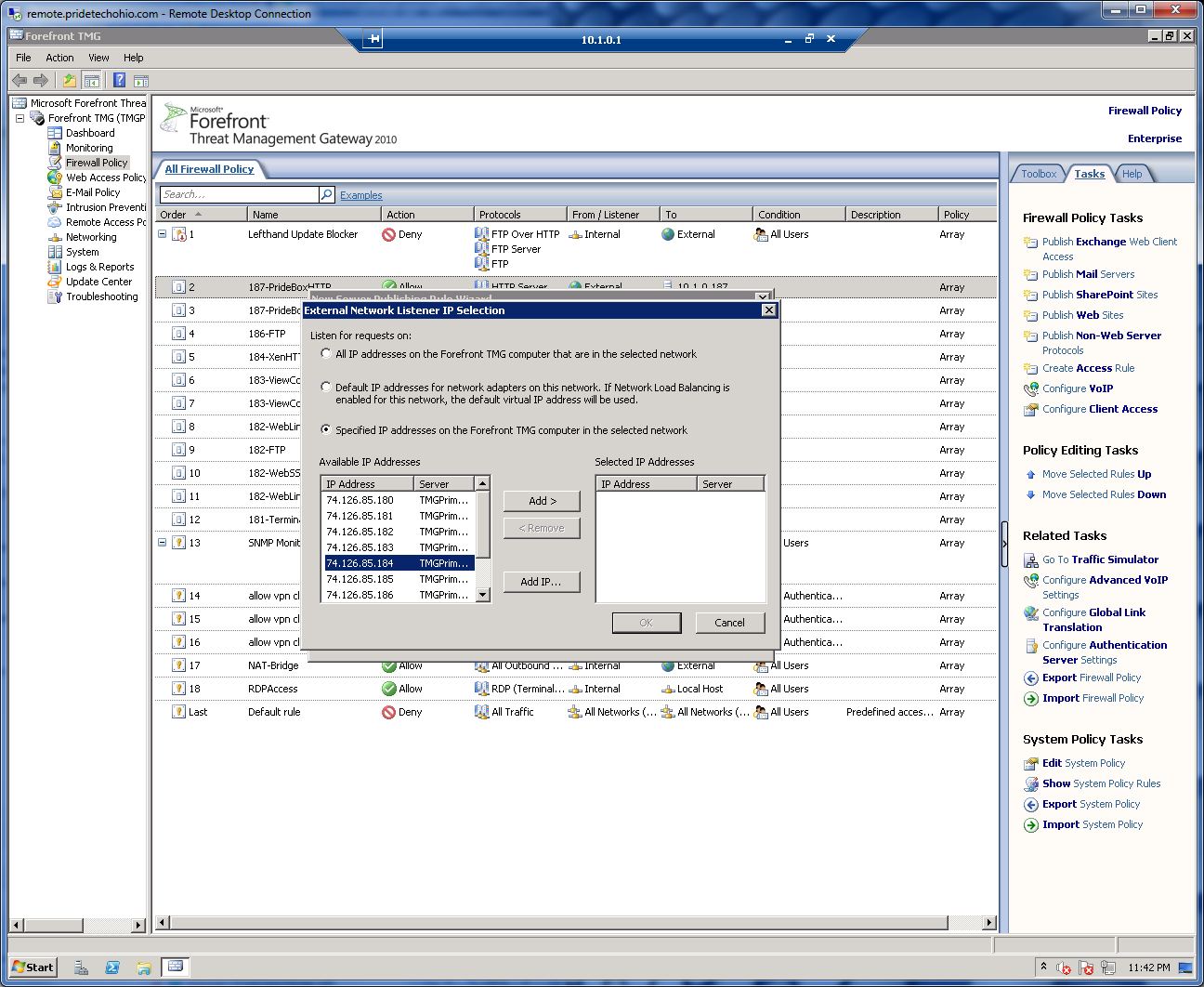Open E-Mail Policy tree node
The width and height of the screenshot is (1204, 987).
pos(93,192)
